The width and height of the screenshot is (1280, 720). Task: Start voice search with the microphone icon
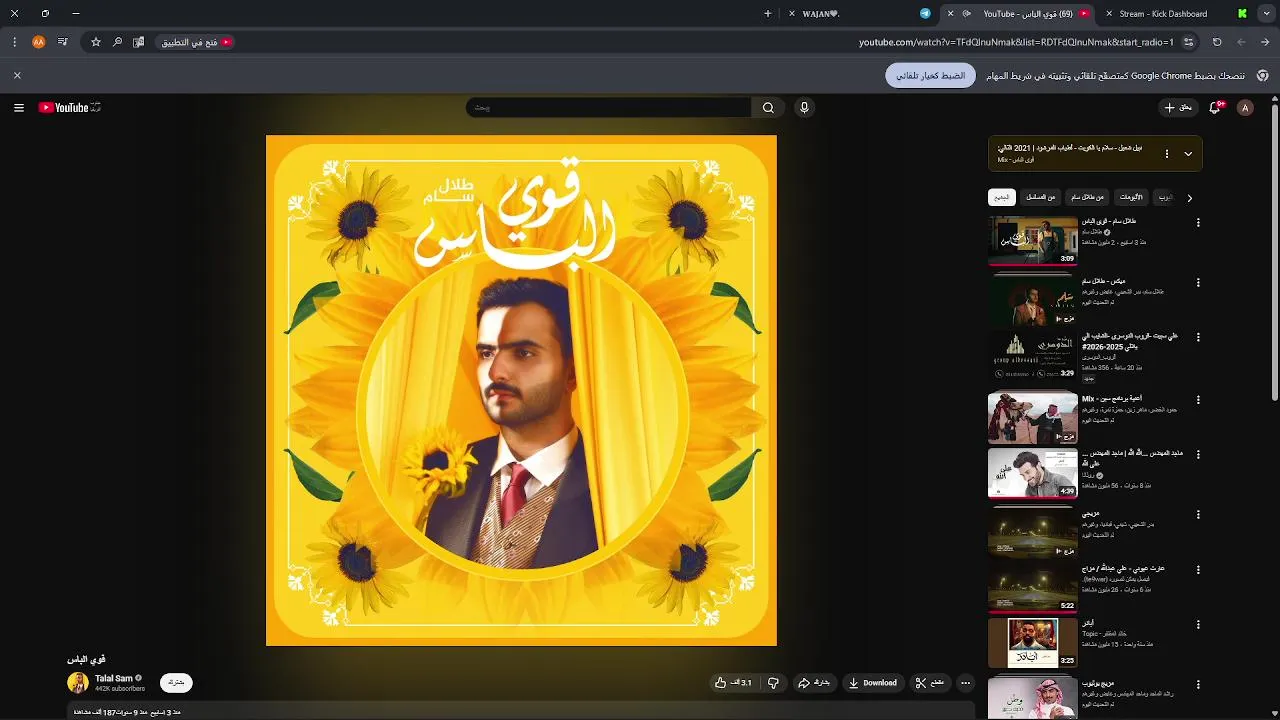[804, 108]
